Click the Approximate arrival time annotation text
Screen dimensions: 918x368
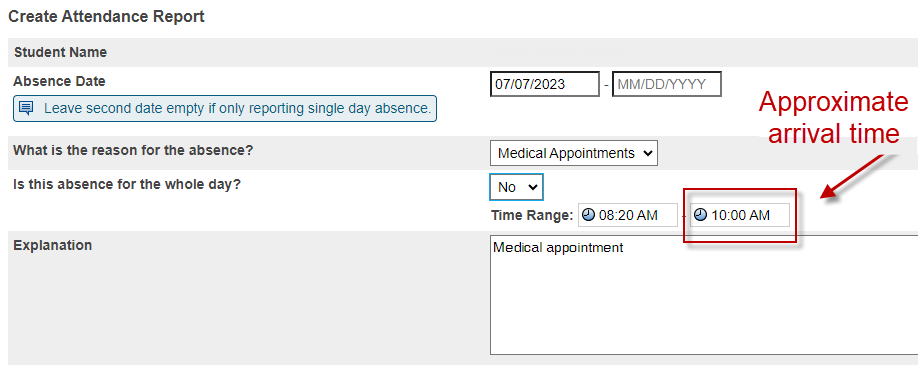[x=834, y=118]
